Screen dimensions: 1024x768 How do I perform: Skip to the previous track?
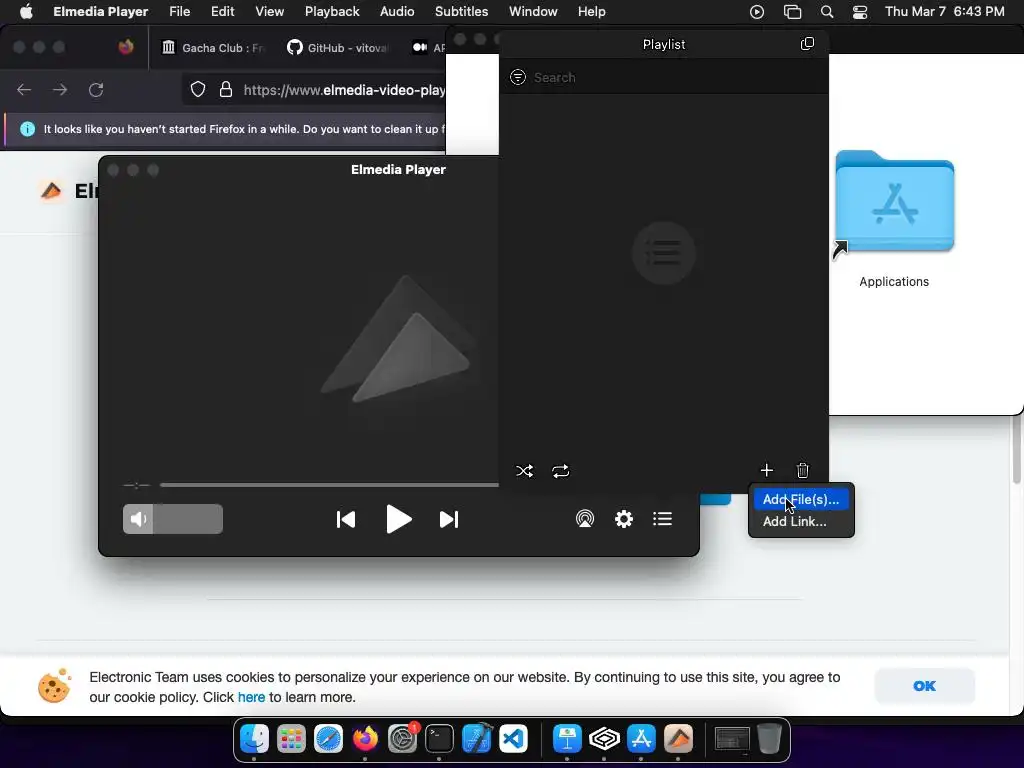(x=345, y=519)
